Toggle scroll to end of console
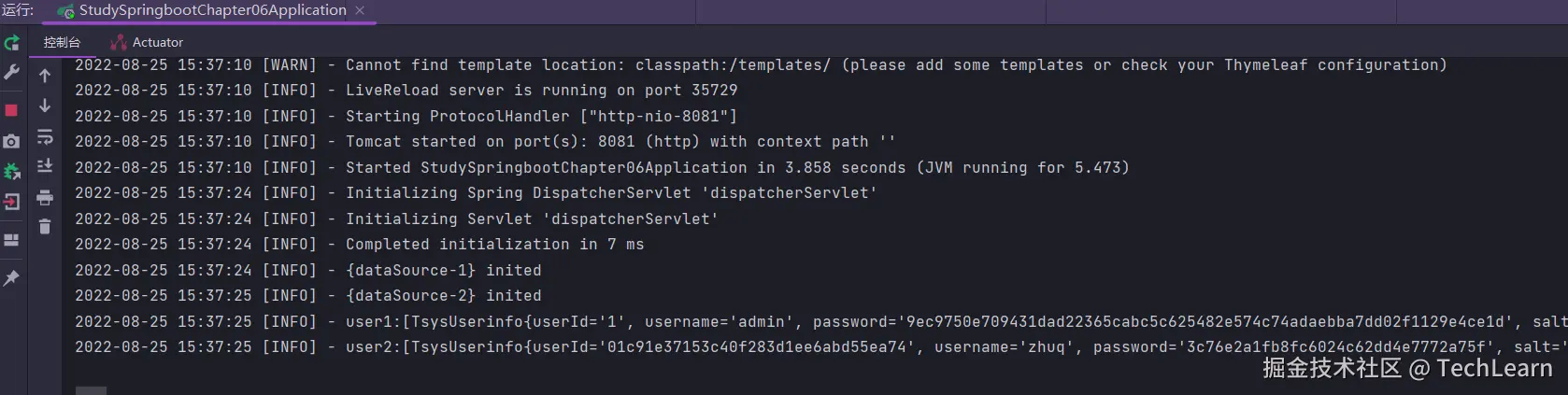The width and height of the screenshot is (1568, 395). tap(44, 166)
